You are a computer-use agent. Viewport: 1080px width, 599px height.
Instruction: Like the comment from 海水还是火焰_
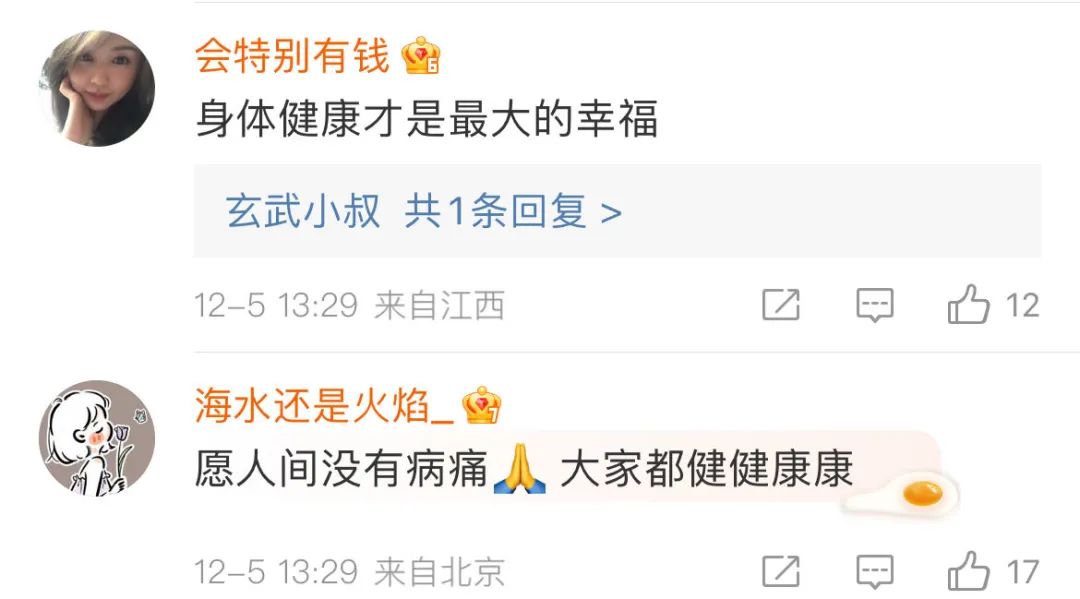coord(968,571)
